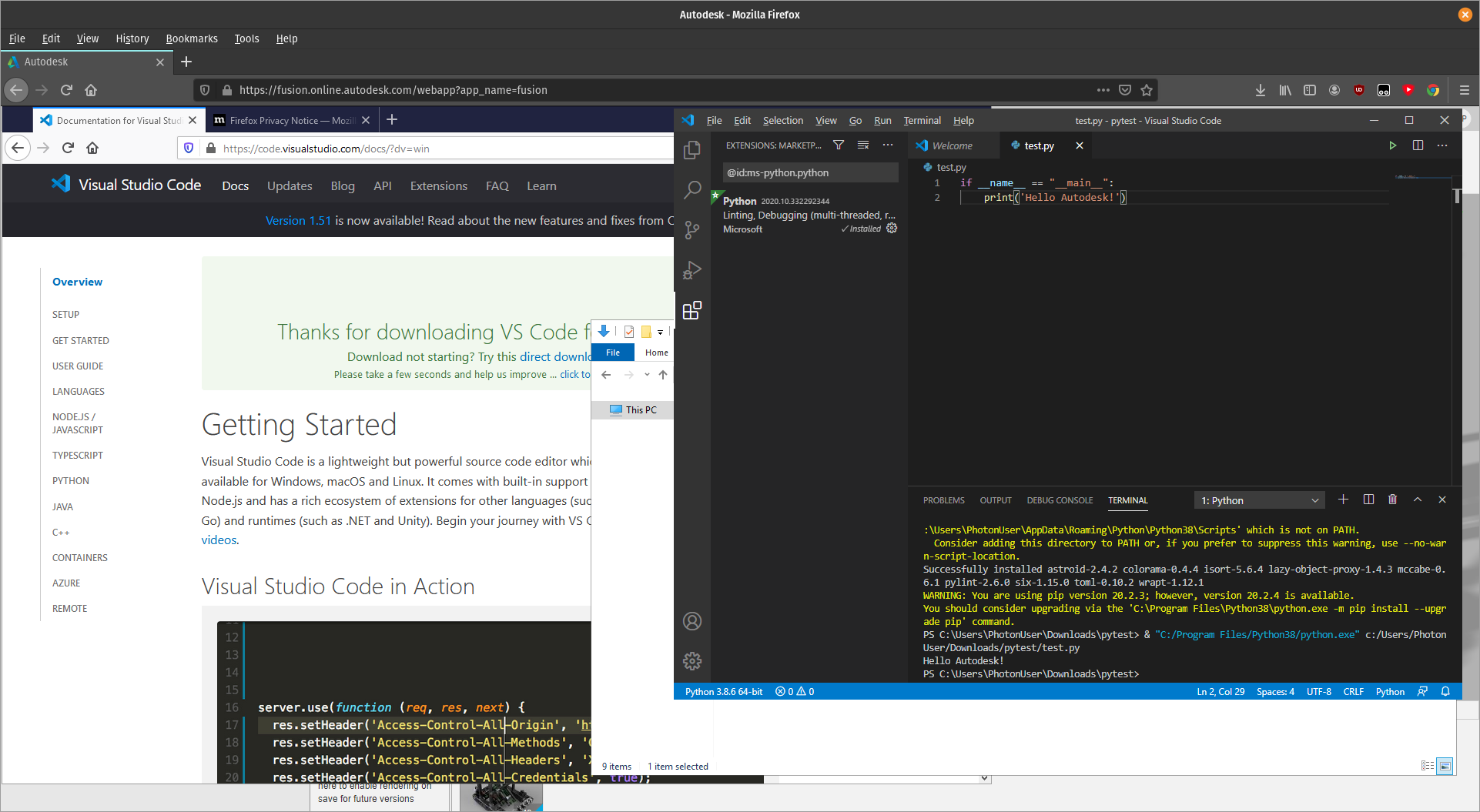Open VS Code Terminal menu
This screenshot has height=812, width=1480.
point(922,120)
